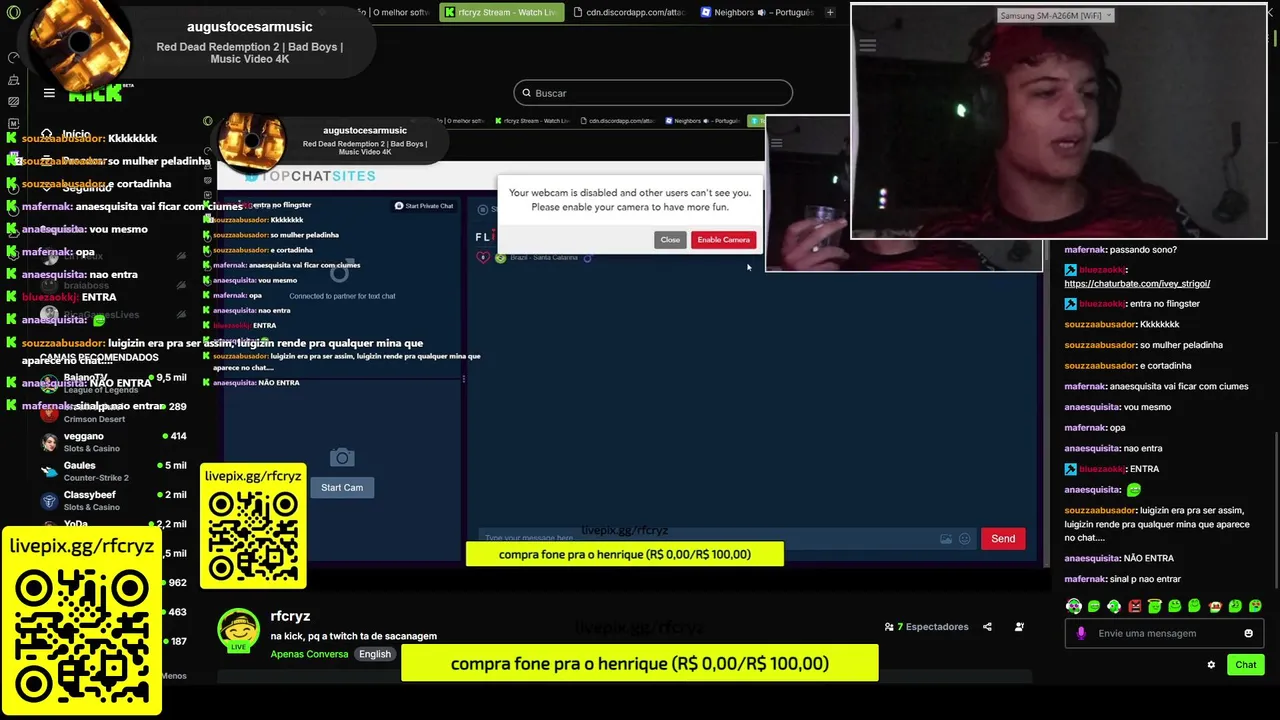The image size is (1280, 720).
Task: Click the Samsung SM-A266M WiFi camera label
Action: point(1056,15)
